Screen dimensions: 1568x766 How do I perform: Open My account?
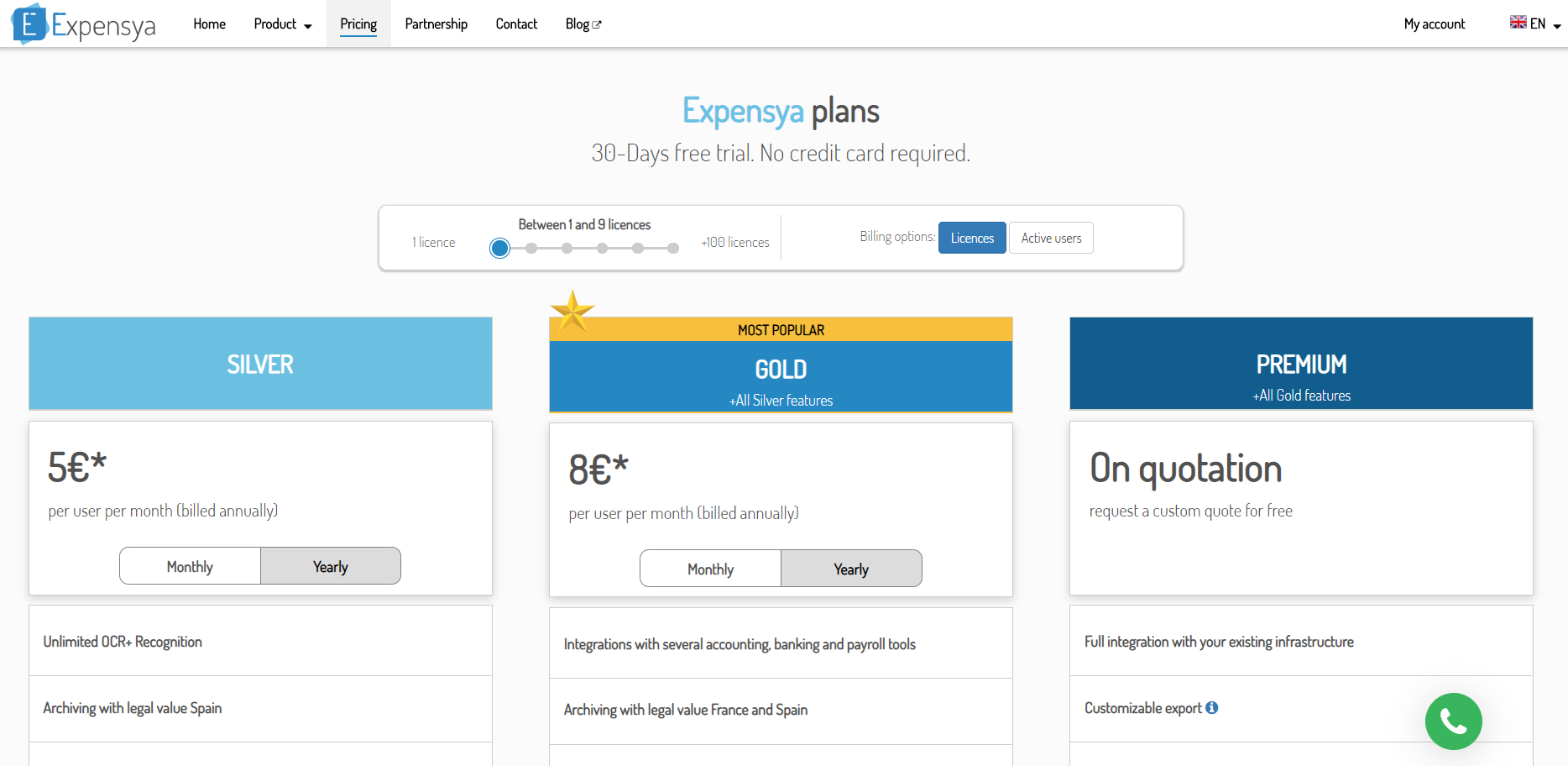pyautogui.click(x=1434, y=24)
